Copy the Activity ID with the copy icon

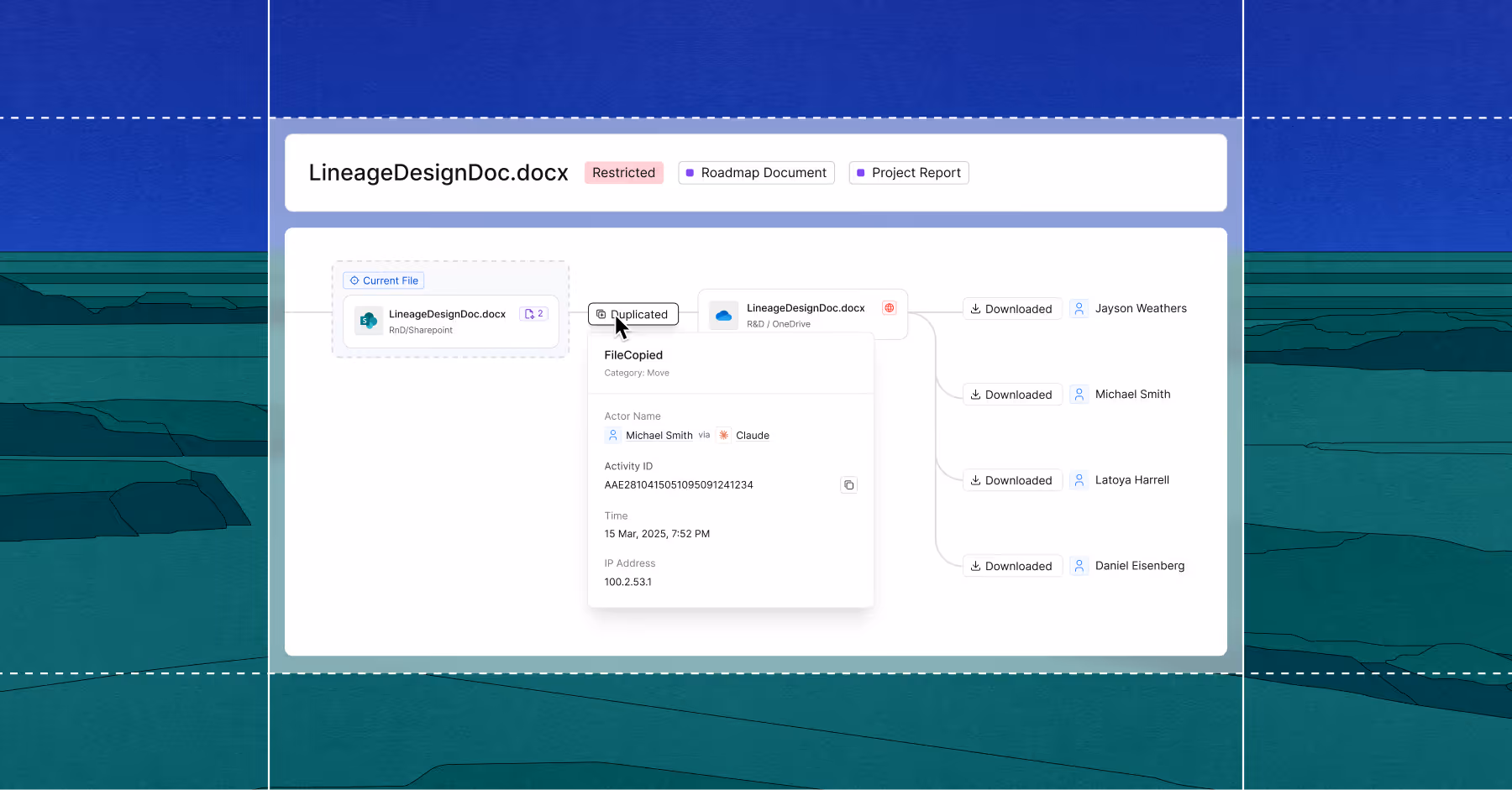tap(848, 485)
